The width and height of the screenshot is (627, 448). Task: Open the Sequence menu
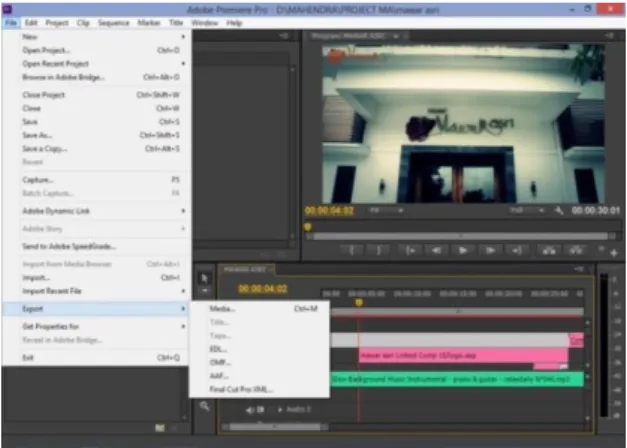tap(114, 23)
